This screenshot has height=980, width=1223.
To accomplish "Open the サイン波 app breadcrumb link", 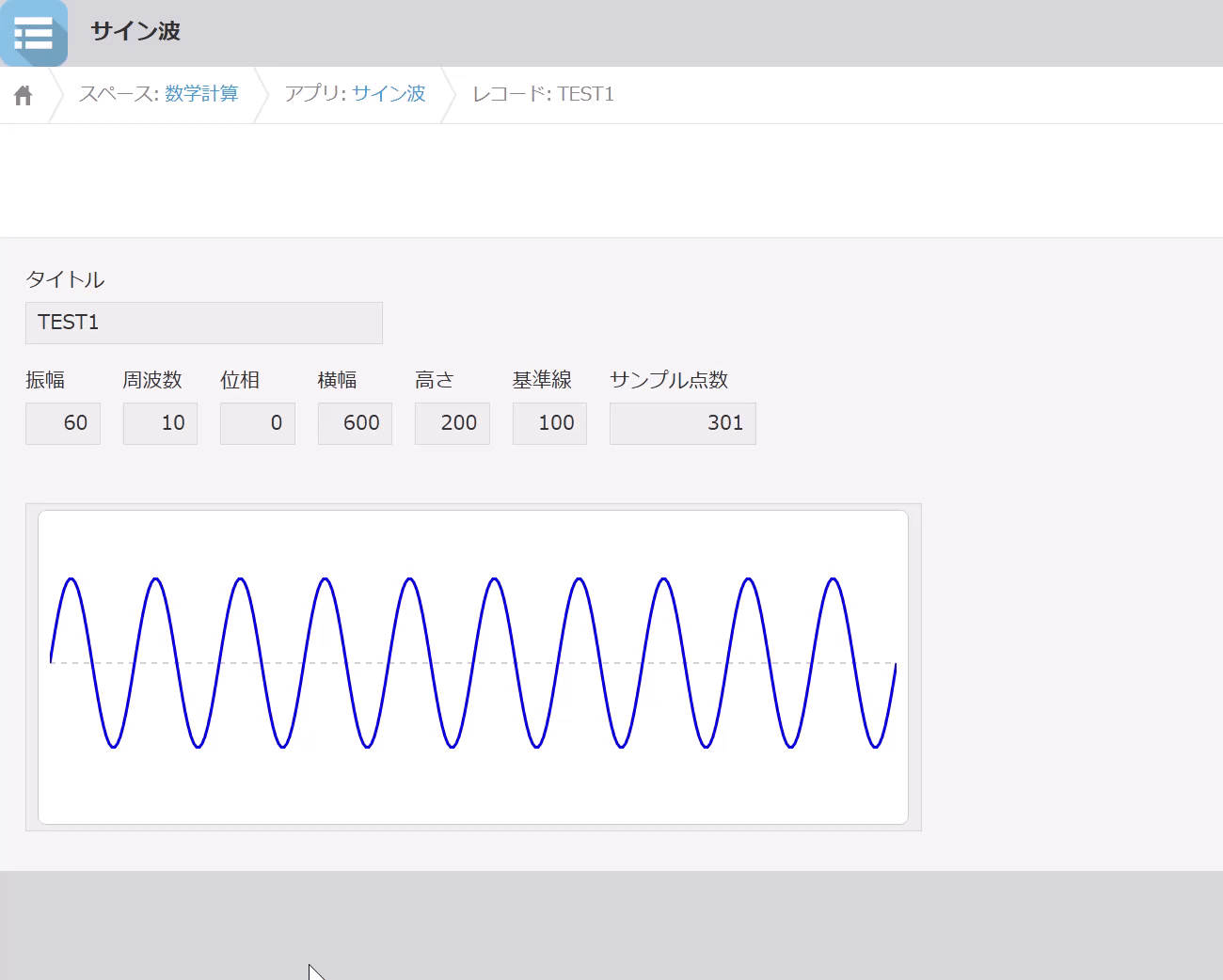I will click(x=389, y=93).
